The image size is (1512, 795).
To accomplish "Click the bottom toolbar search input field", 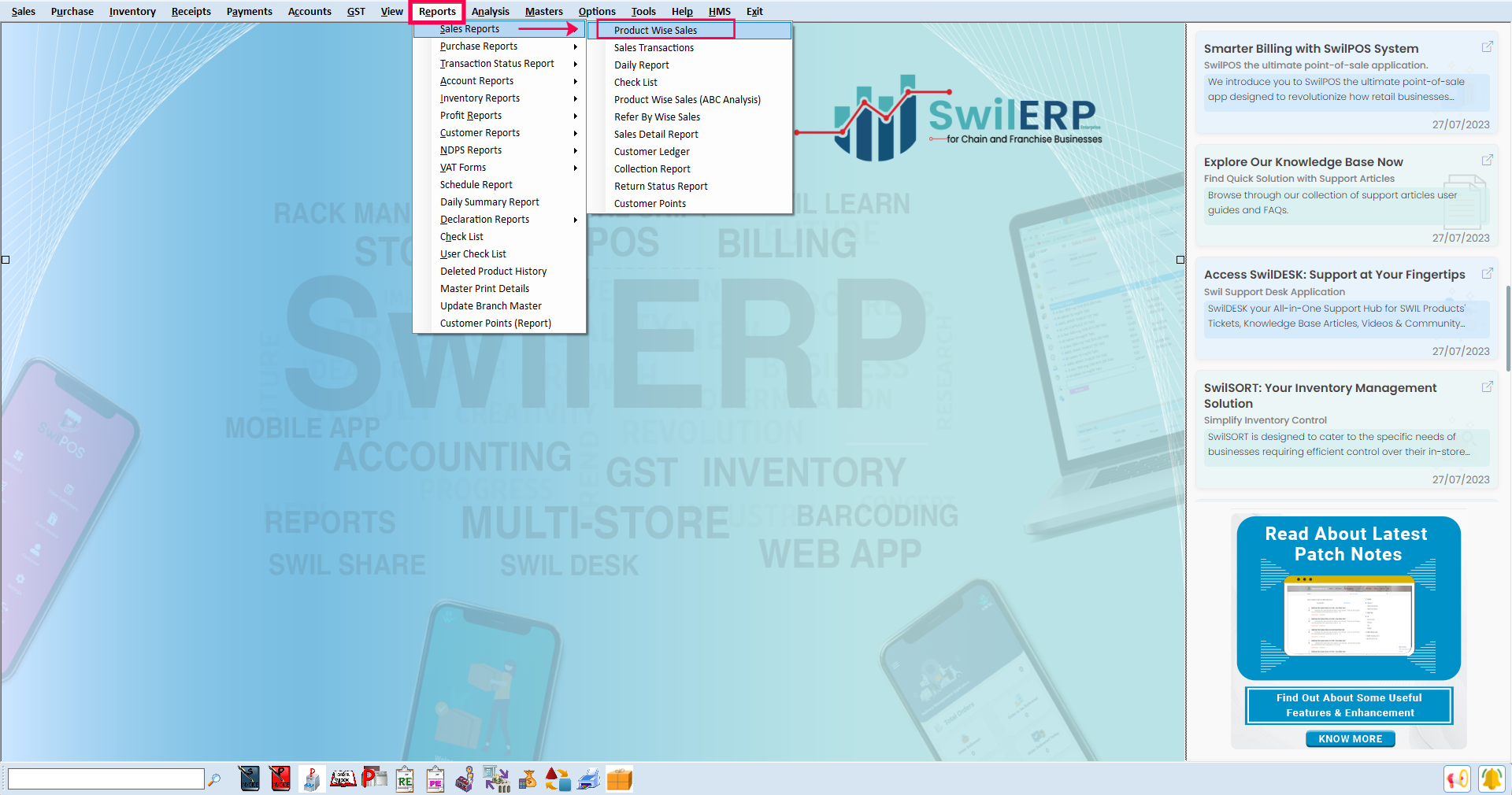I will click(106, 779).
